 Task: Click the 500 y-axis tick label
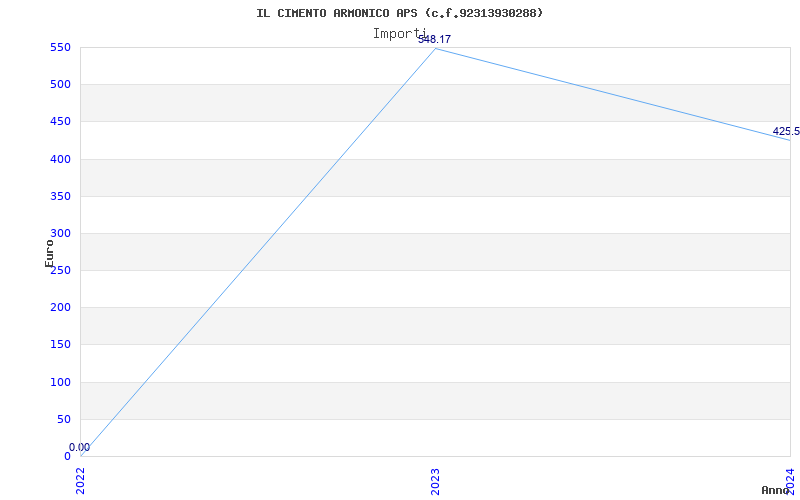[x=60, y=85]
